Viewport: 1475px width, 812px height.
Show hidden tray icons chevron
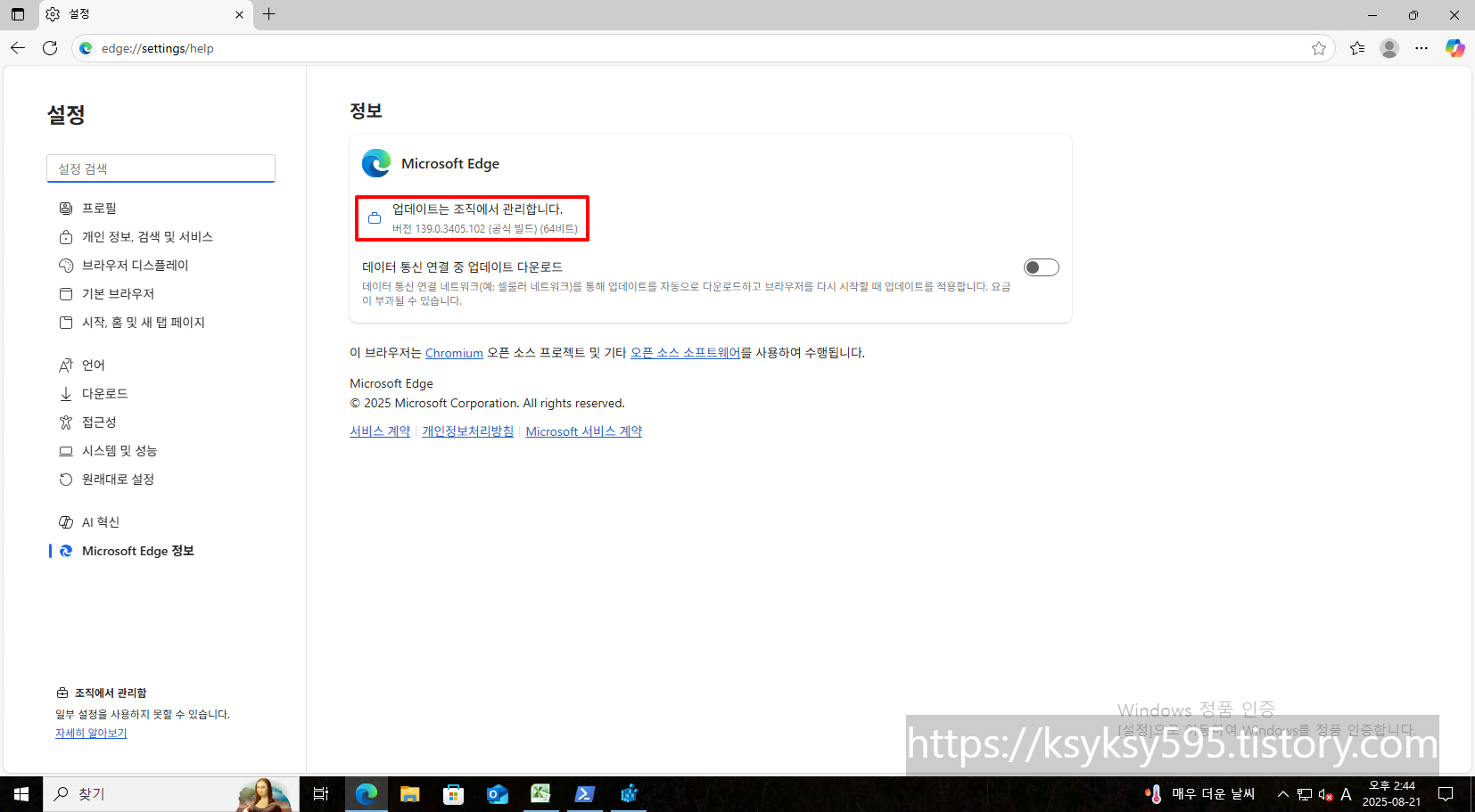(1282, 793)
